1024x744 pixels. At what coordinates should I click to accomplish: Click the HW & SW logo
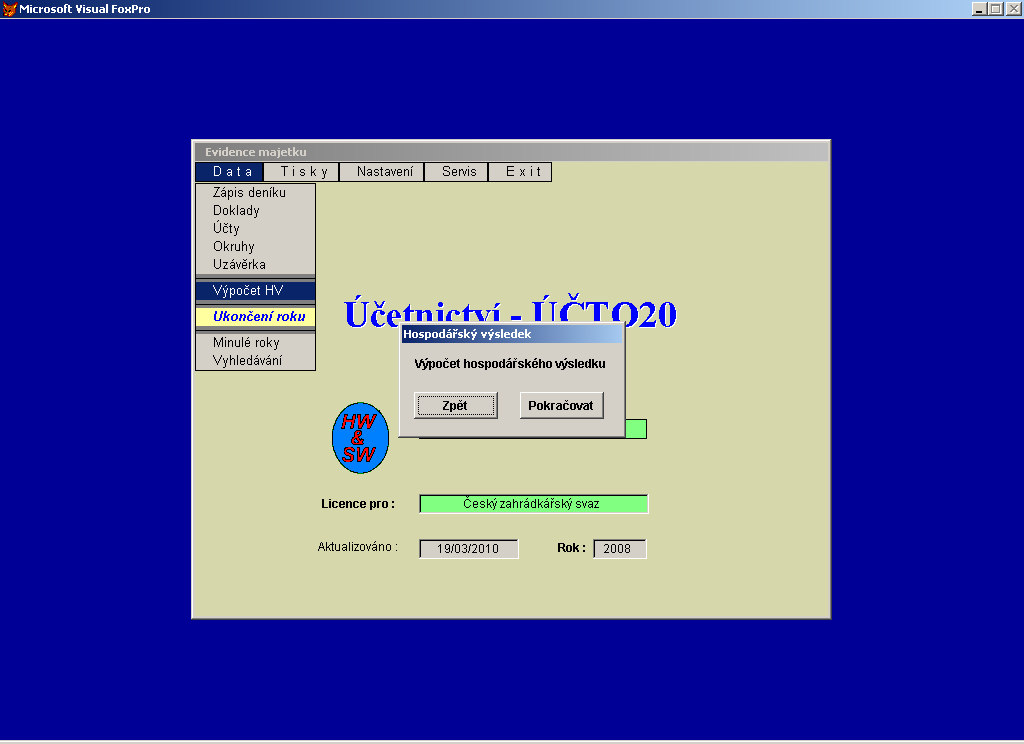tap(360, 438)
